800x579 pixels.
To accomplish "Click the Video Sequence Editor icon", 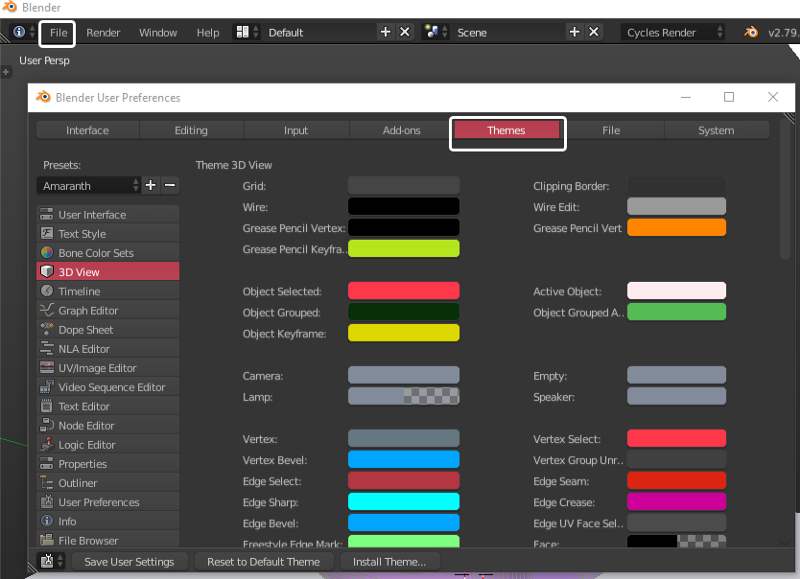I will click(x=46, y=387).
